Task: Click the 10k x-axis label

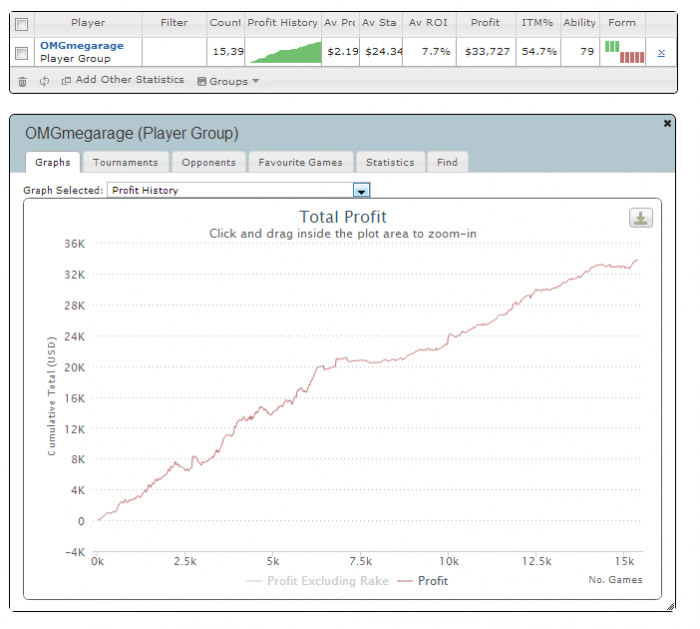Action: 449,562
